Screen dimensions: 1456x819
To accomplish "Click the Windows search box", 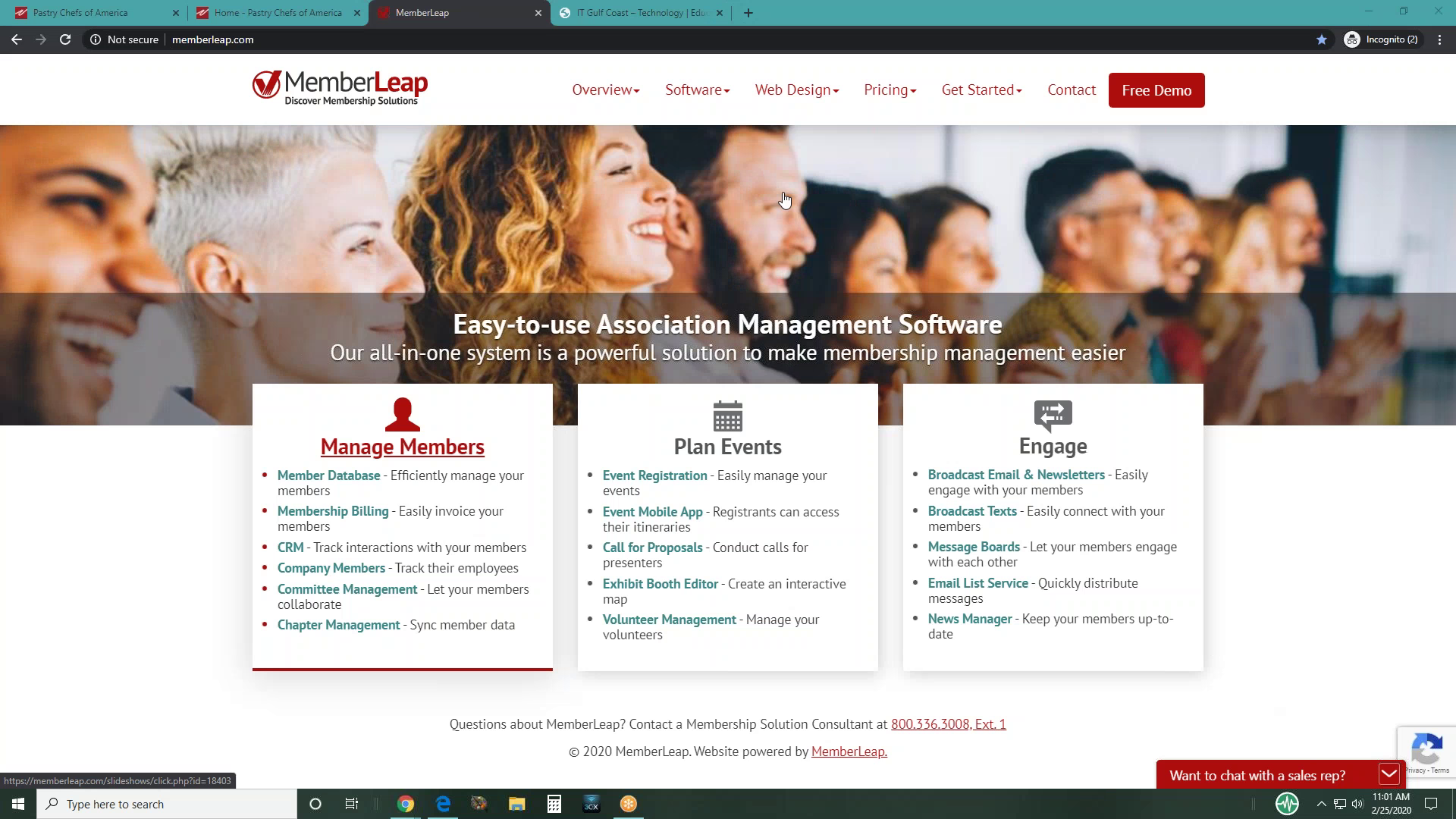I will pyautogui.click(x=167, y=804).
